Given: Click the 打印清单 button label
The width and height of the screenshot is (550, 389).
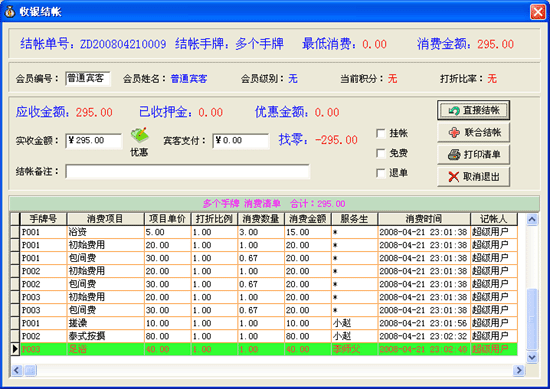Looking at the screenshot, I should (482, 155).
